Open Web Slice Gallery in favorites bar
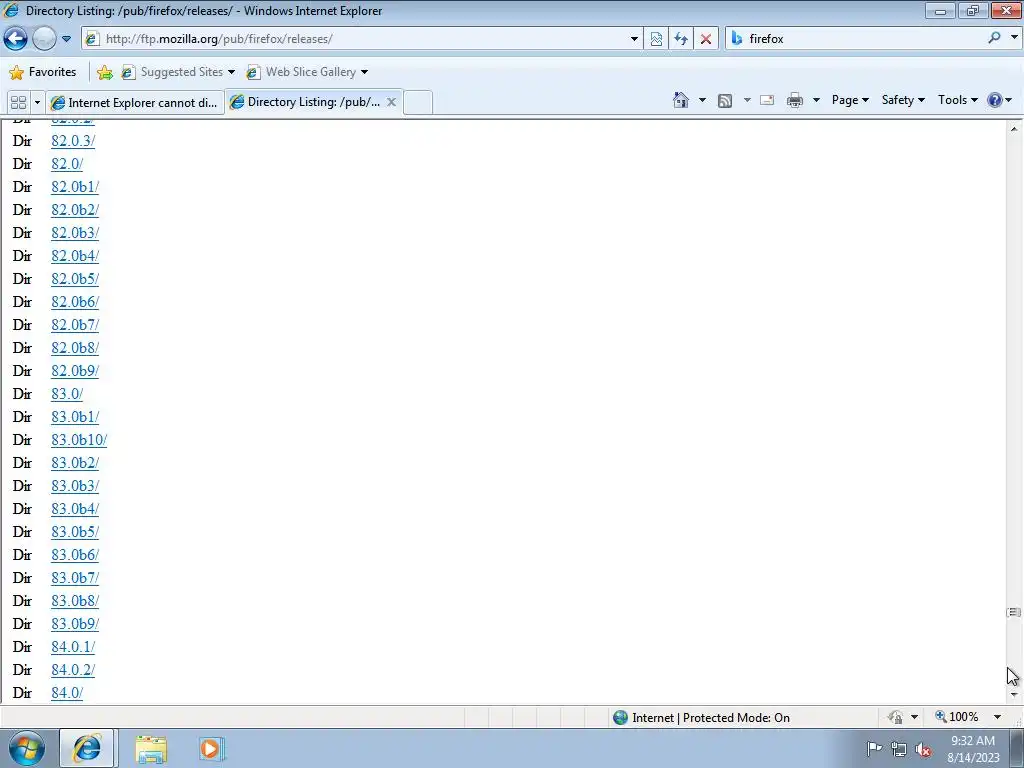The height and width of the screenshot is (768, 1024). coord(307,72)
